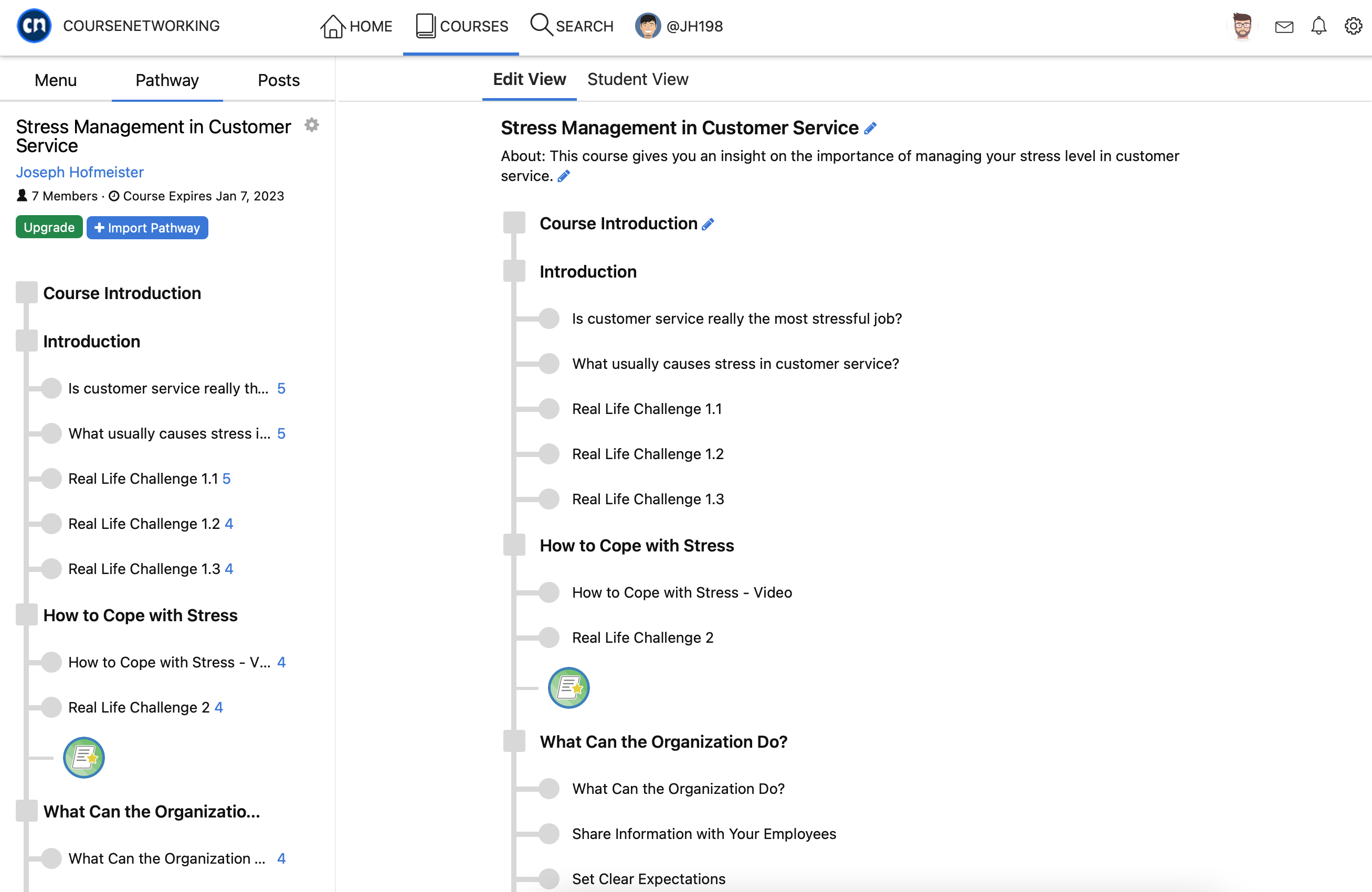Click sidebar square marker for How to Cope with Stress
This screenshot has height=892, width=1372.
[27, 615]
